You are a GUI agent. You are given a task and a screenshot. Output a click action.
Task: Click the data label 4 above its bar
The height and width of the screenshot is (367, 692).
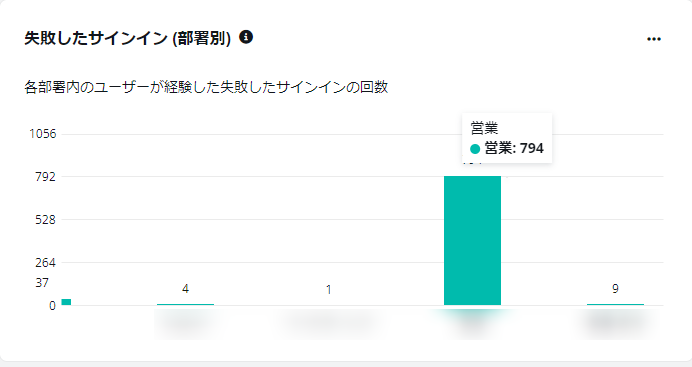point(185,289)
